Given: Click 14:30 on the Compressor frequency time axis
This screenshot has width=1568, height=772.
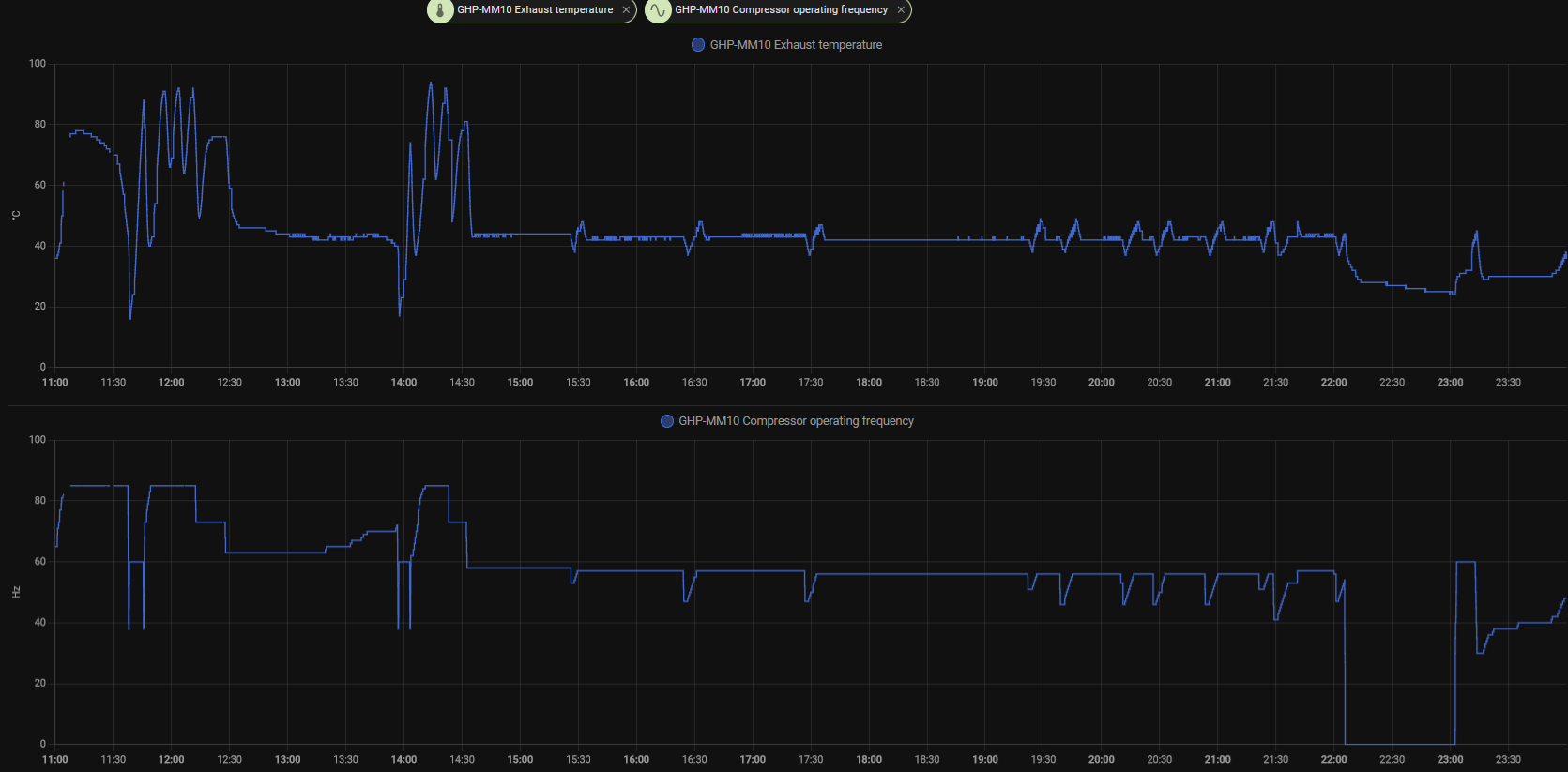Looking at the screenshot, I should click(463, 760).
